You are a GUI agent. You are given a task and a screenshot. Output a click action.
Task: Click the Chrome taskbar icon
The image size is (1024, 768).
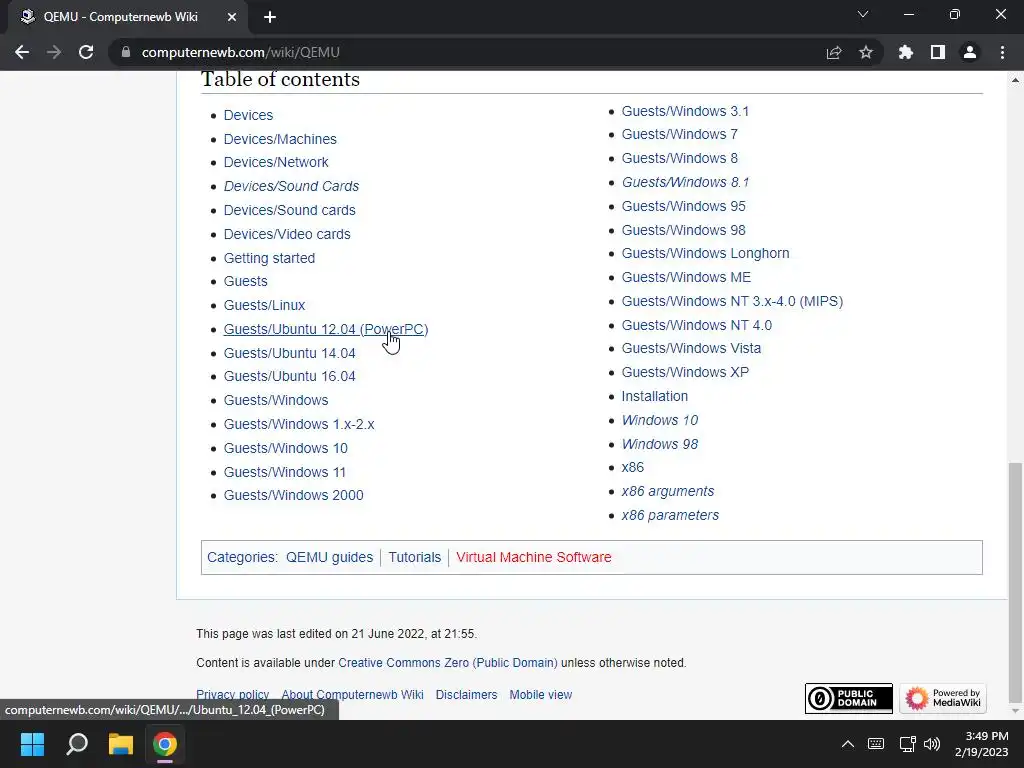coord(165,744)
